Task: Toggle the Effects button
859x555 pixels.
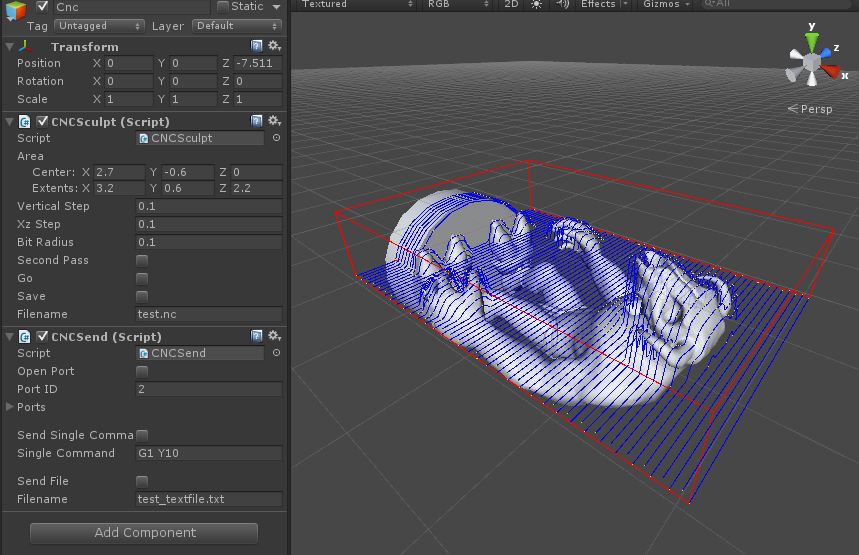Action: pyautogui.click(x=598, y=4)
